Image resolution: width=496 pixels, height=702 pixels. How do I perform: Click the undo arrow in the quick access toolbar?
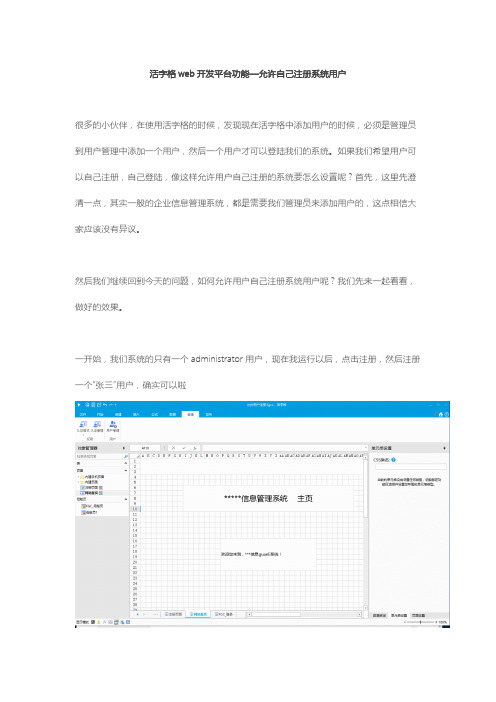coord(104,405)
